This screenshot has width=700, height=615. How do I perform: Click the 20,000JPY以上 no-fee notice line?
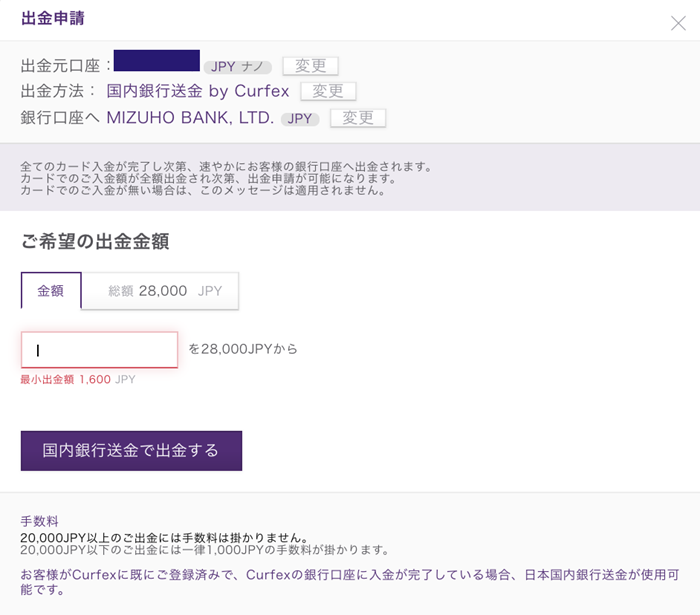164,537
